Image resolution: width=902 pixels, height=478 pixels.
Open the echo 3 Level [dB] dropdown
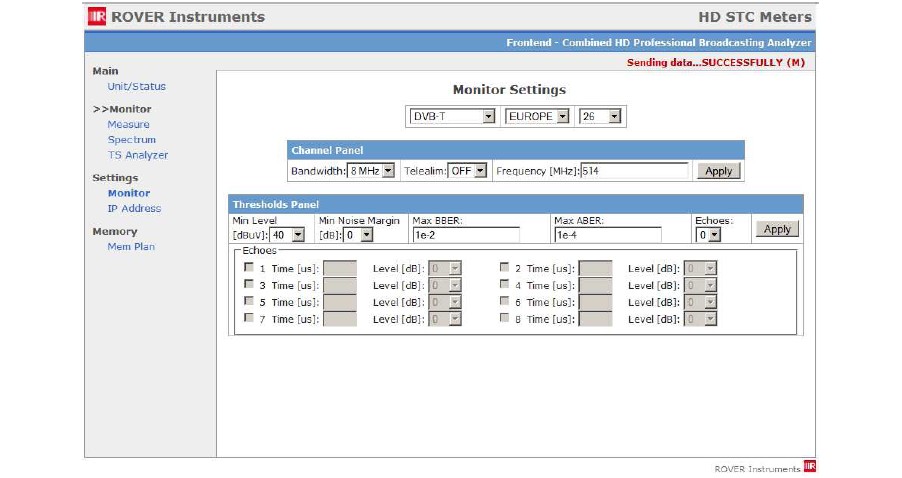pos(445,285)
